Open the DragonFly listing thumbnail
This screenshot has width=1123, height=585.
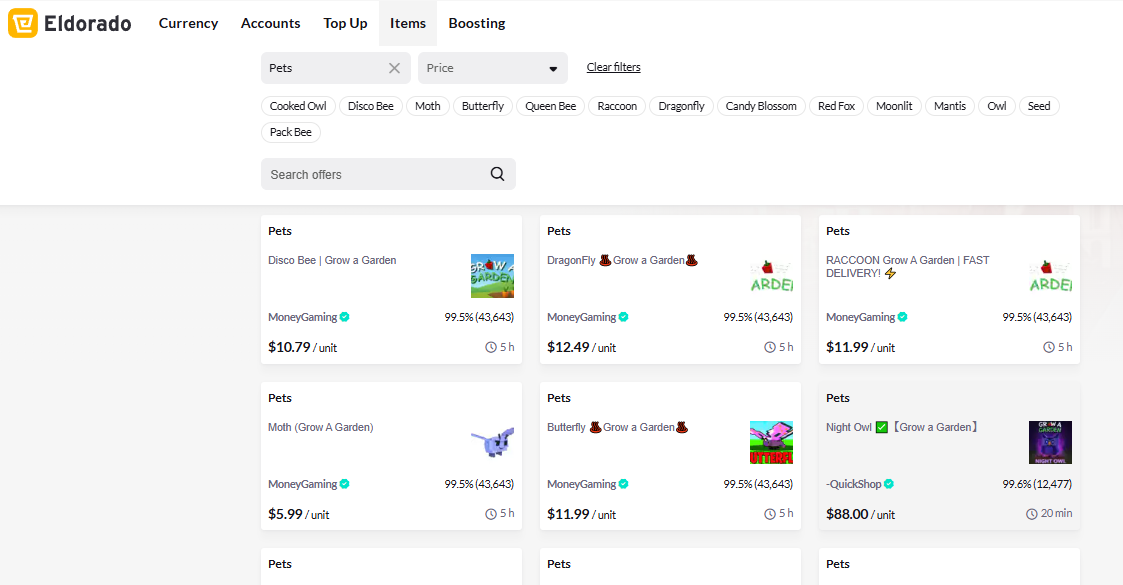pos(771,276)
